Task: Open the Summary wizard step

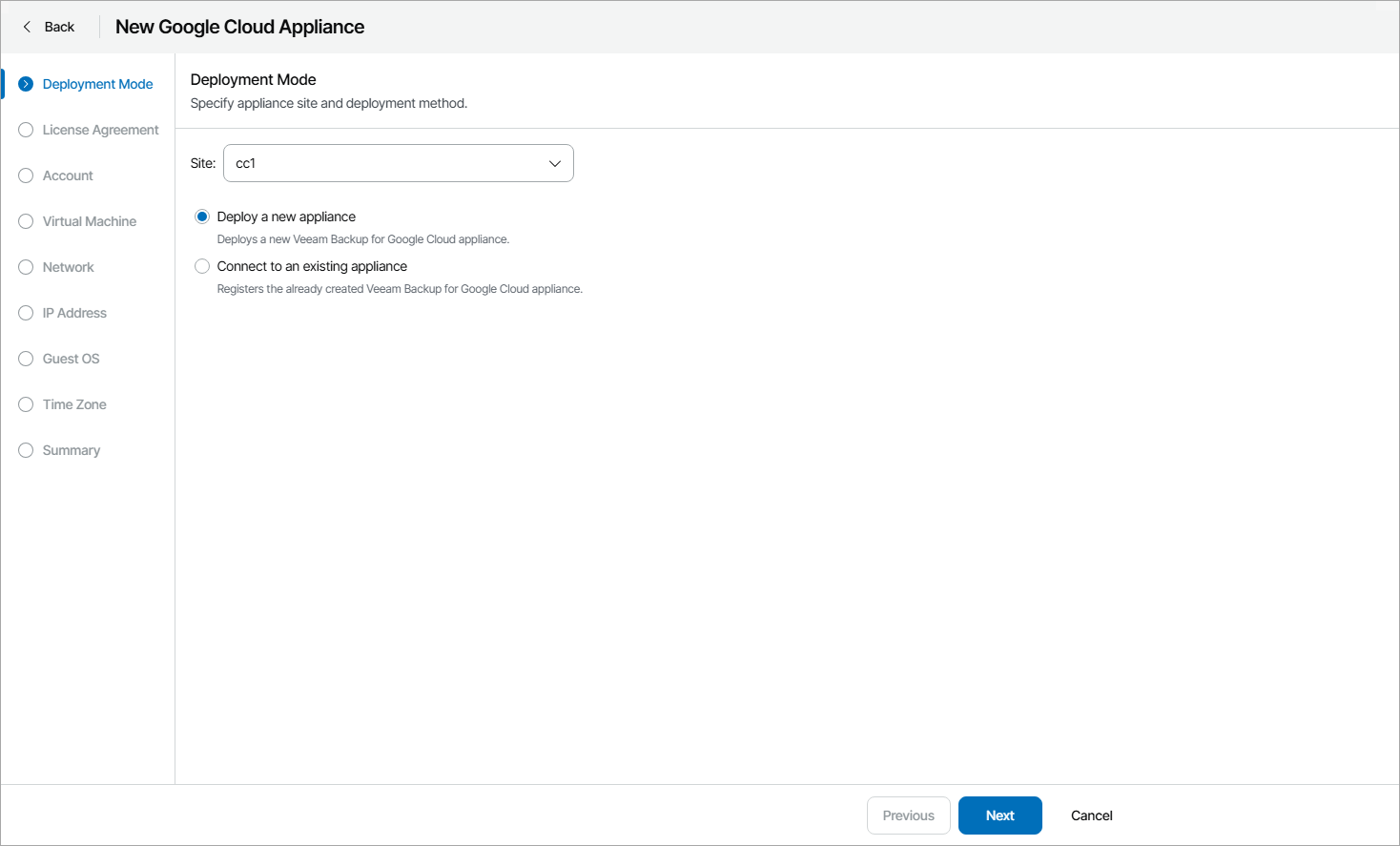Action: pos(72,450)
